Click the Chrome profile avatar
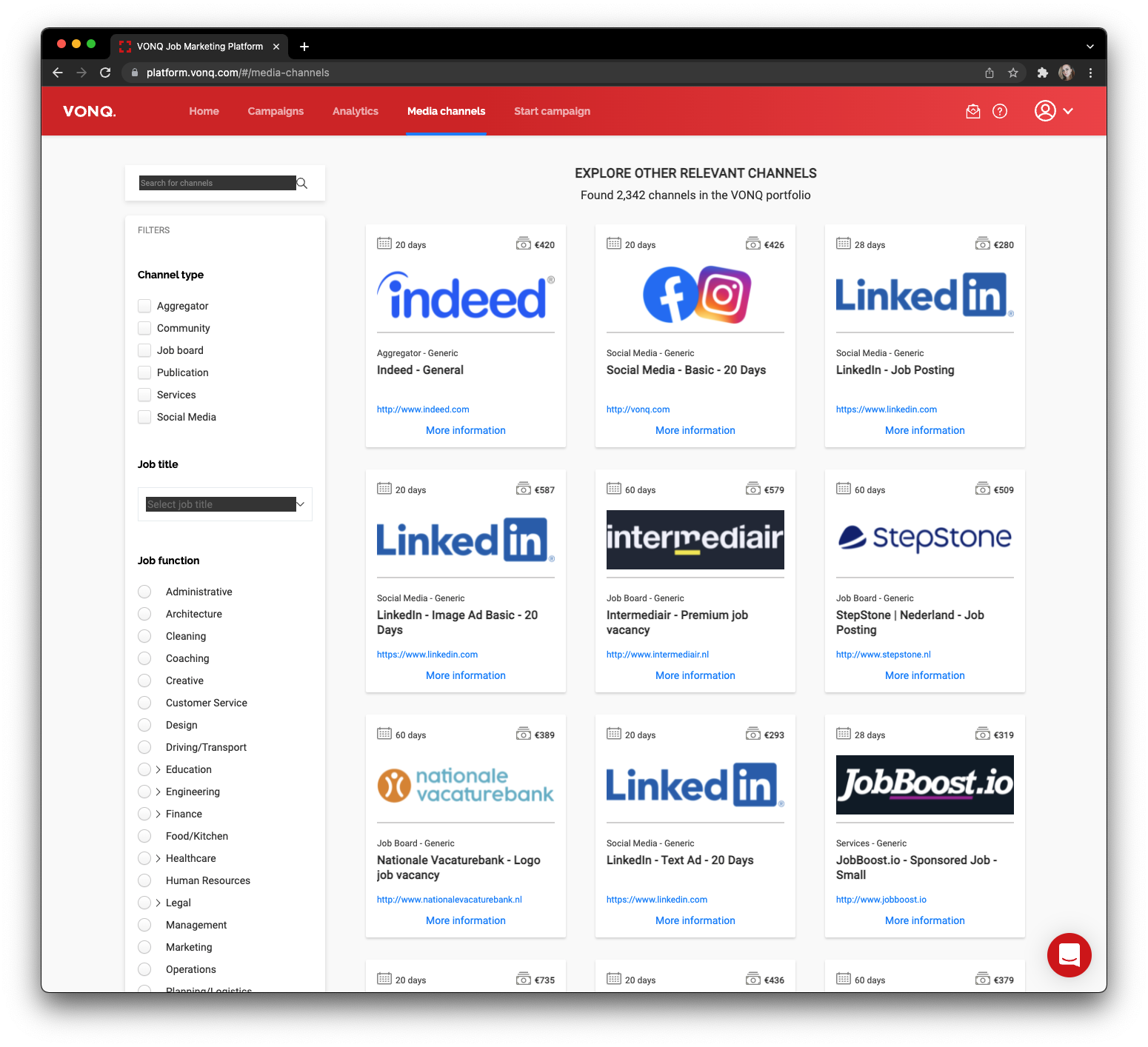The height and width of the screenshot is (1047, 1148). [x=1066, y=73]
